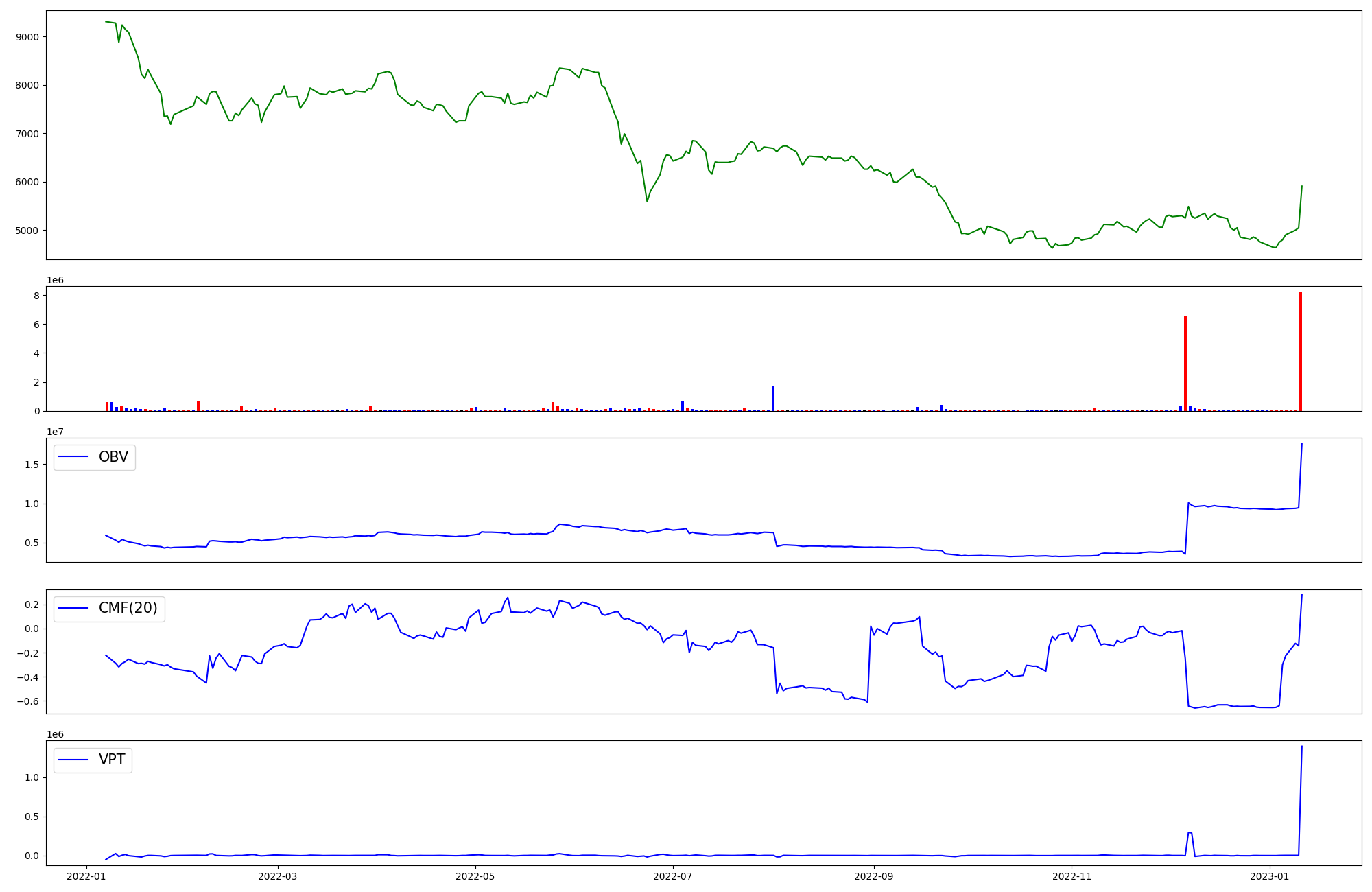Click the 2023-01 date tick label
Image resolution: width=1372 pixels, height=892 pixels.
pyautogui.click(x=1270, y=876)
